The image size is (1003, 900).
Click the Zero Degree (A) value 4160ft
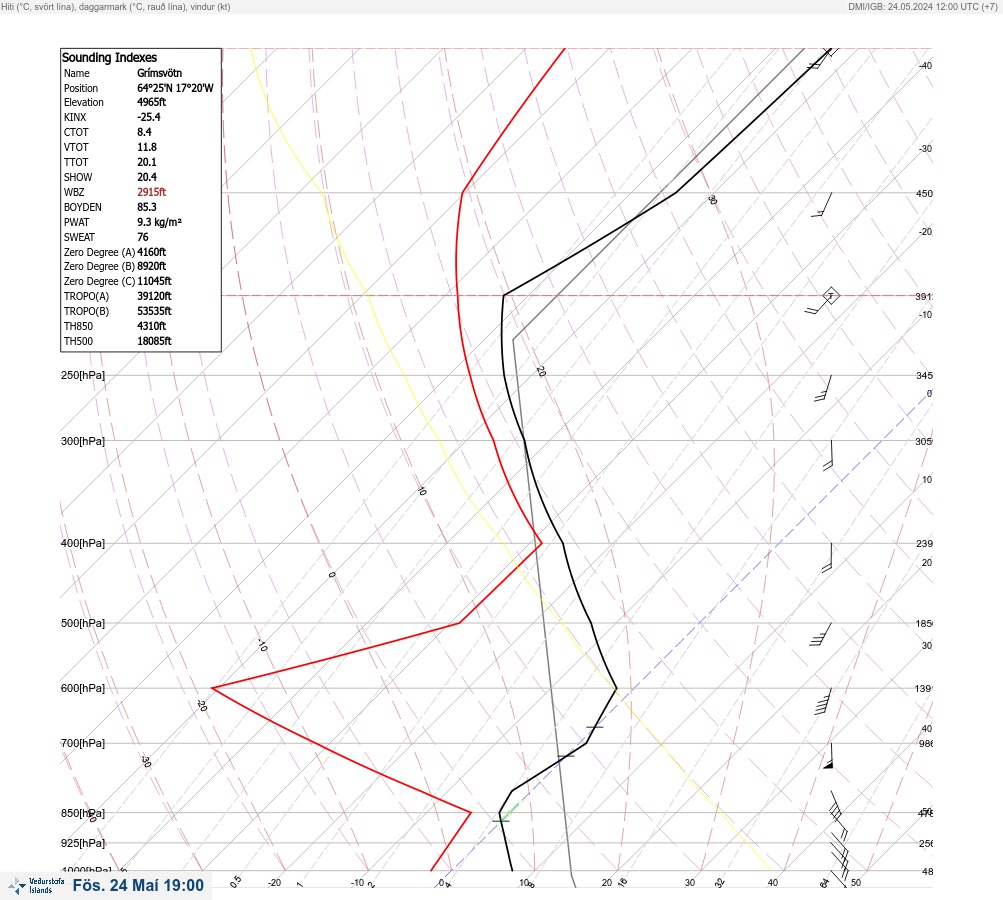pyautogui.click(x=151, y=252)
